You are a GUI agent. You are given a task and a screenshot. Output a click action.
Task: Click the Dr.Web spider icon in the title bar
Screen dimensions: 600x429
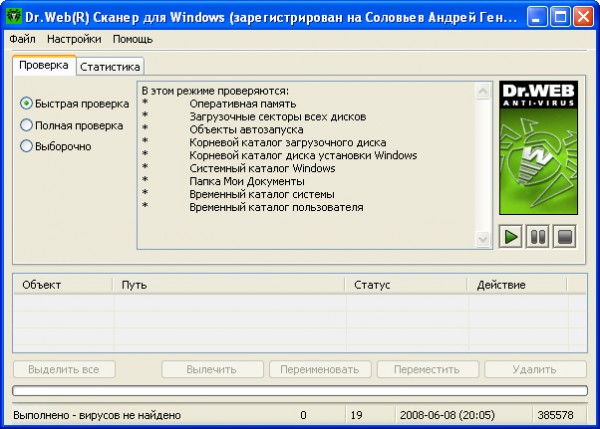(x=14, y=17)
